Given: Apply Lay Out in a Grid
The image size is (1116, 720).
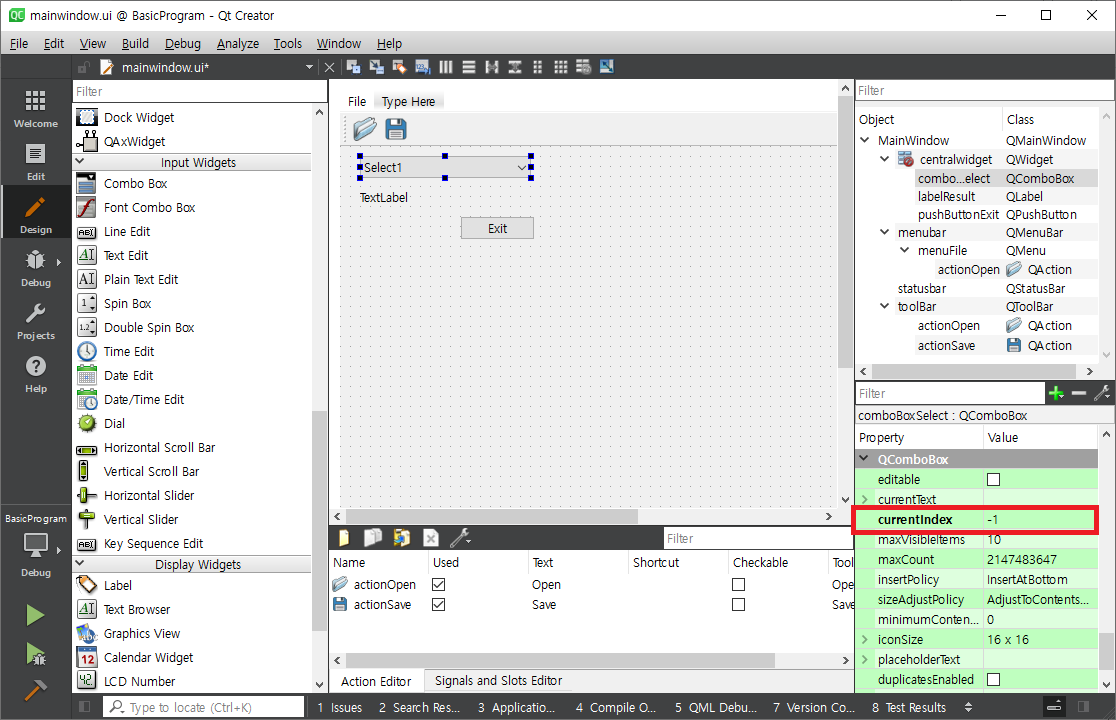Looking at the screenshot, I should (x=561, y=67).
